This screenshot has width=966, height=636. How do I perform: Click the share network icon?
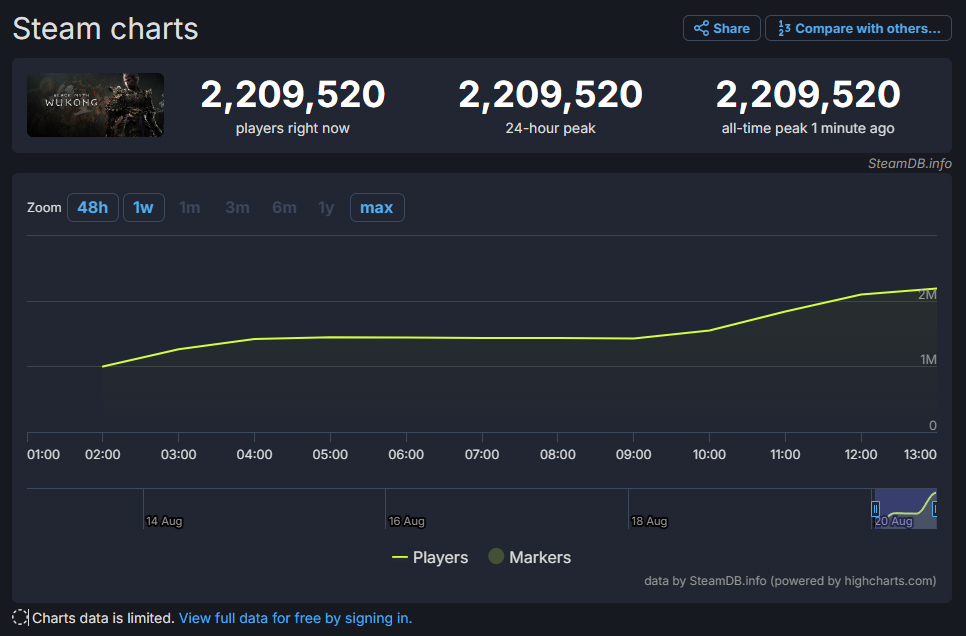[x=701, y=28]
